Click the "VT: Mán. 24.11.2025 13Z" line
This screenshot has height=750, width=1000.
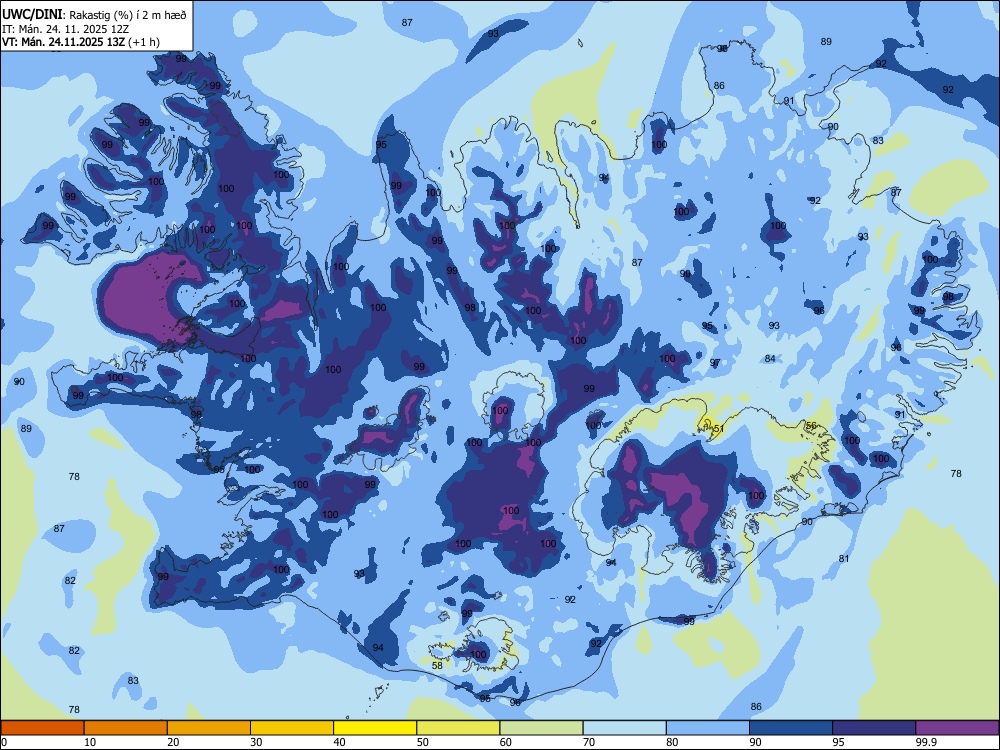[x=63, y=42]
